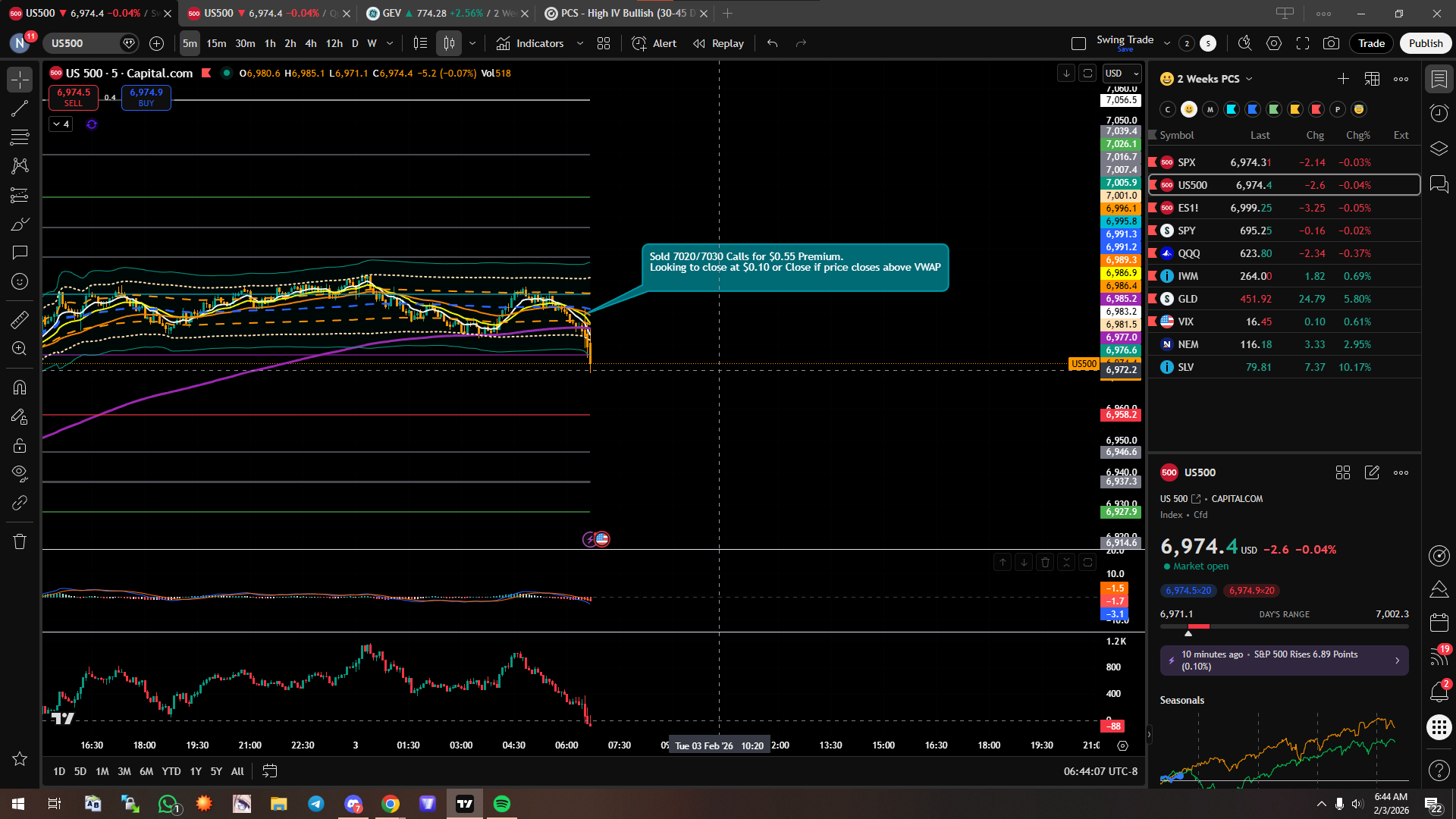
Task: Select the red flag color filter
Action: 1316,109
